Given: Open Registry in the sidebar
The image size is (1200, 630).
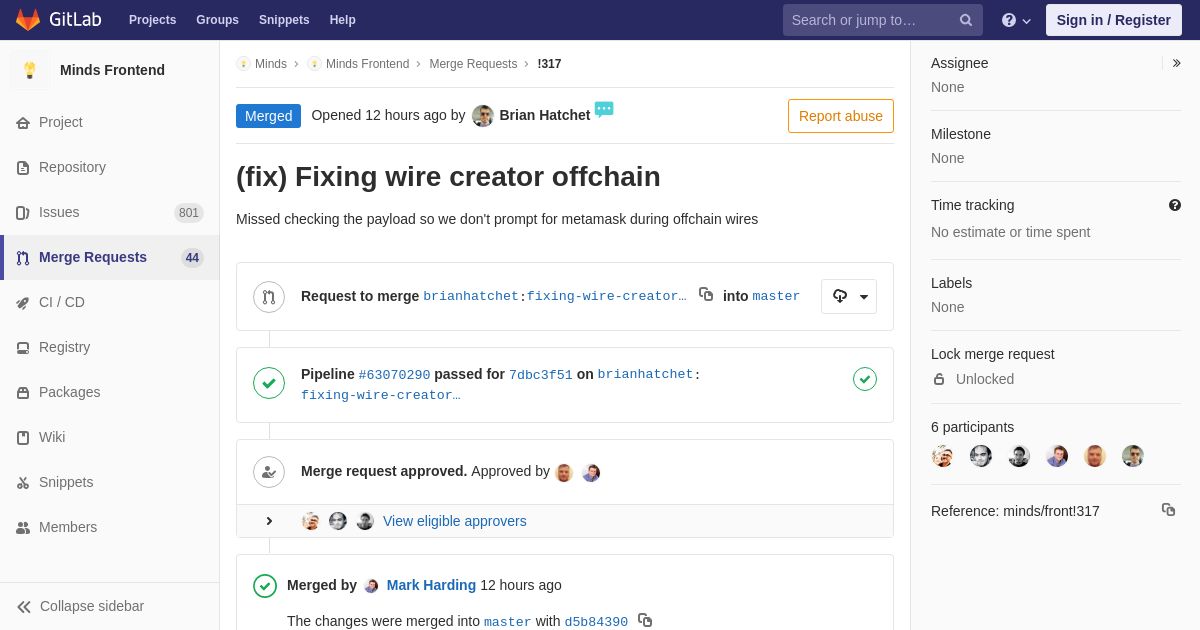Looking at the screenshot, I should point(110,347).
